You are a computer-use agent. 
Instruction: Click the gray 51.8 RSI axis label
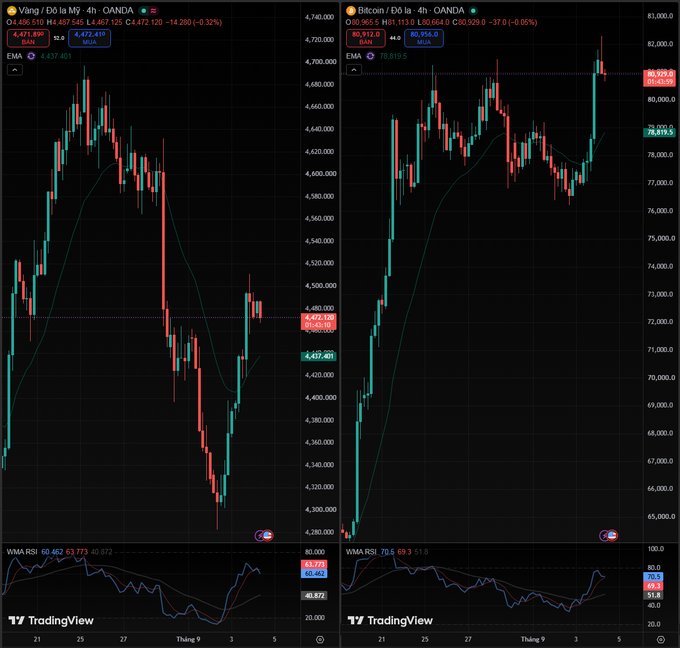(x=654, y=595)
